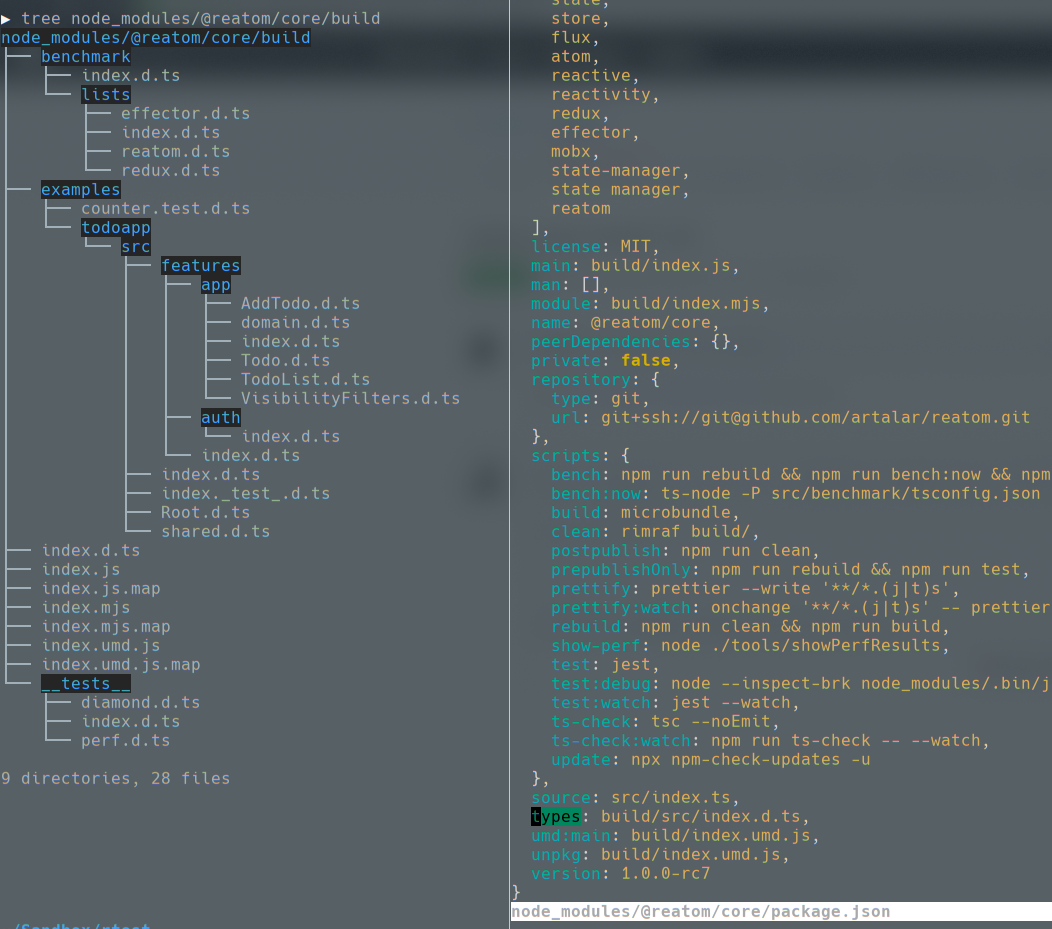
Task: Click the 'ts-check:watch' script key
Action: (620, 741)
